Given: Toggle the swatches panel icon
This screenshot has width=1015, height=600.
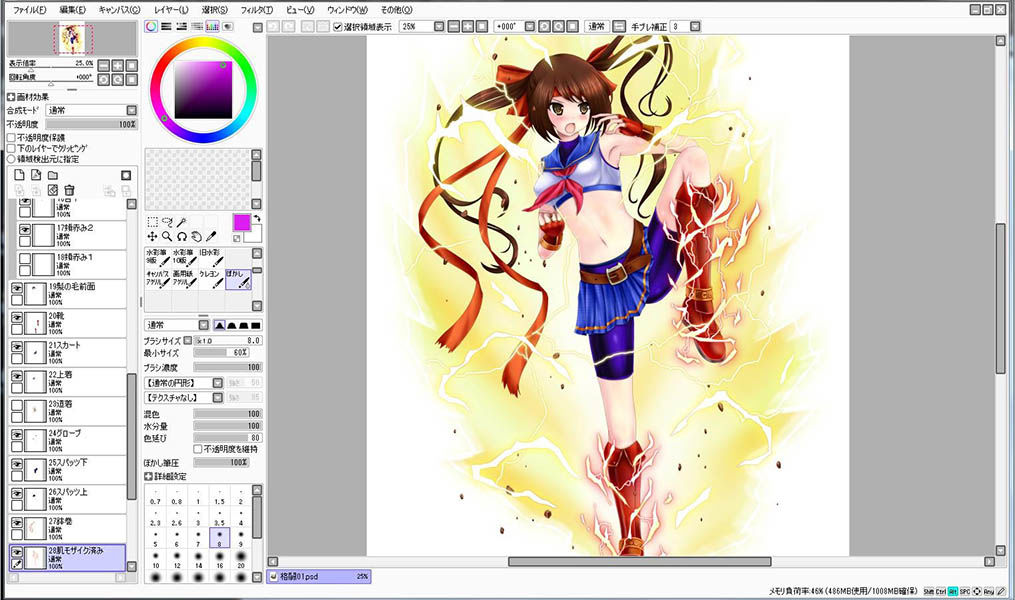Looking at the screenshot, I should click(212, 27).
